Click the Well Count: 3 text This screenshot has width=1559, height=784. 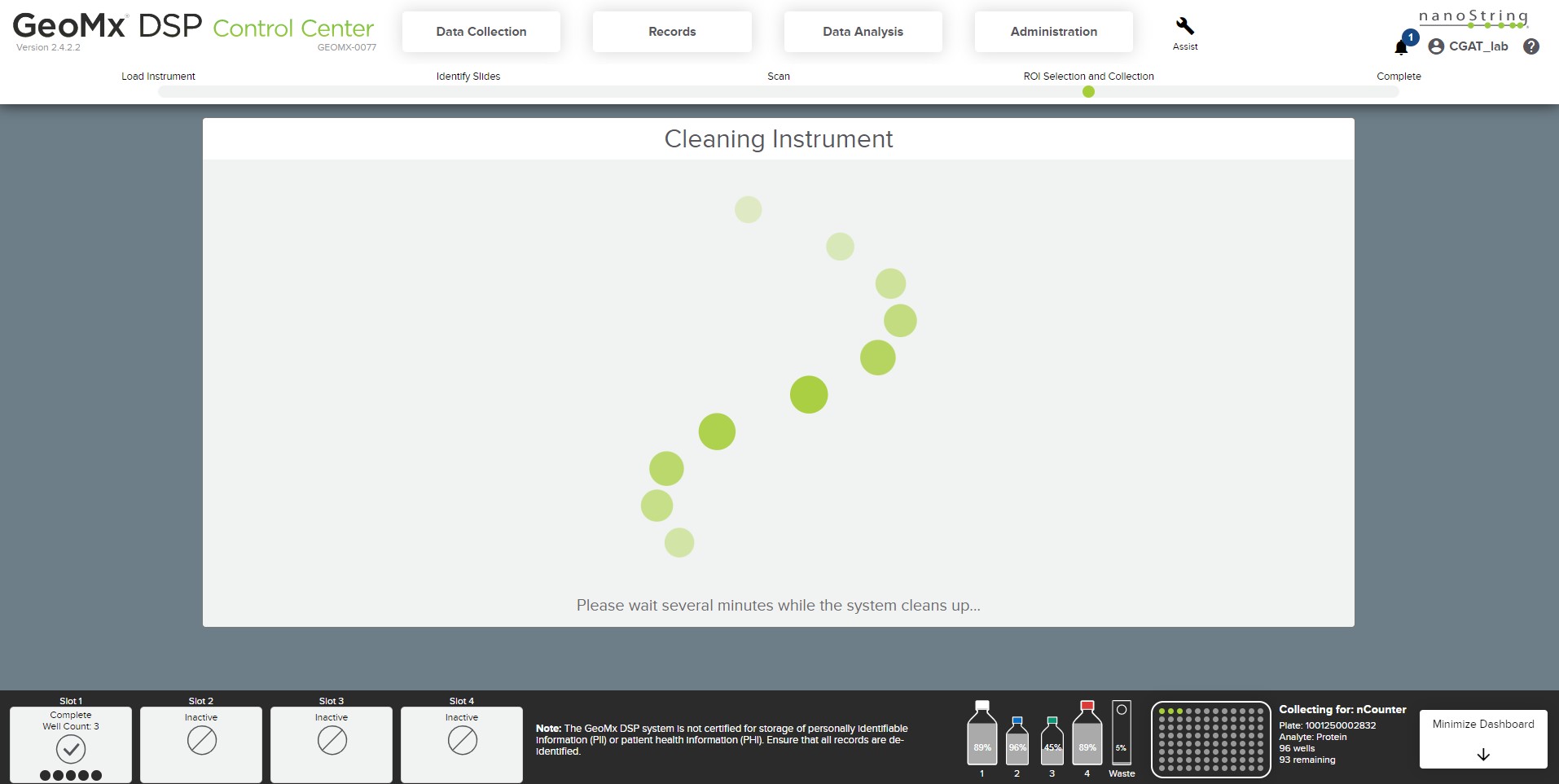pos(71,726)
